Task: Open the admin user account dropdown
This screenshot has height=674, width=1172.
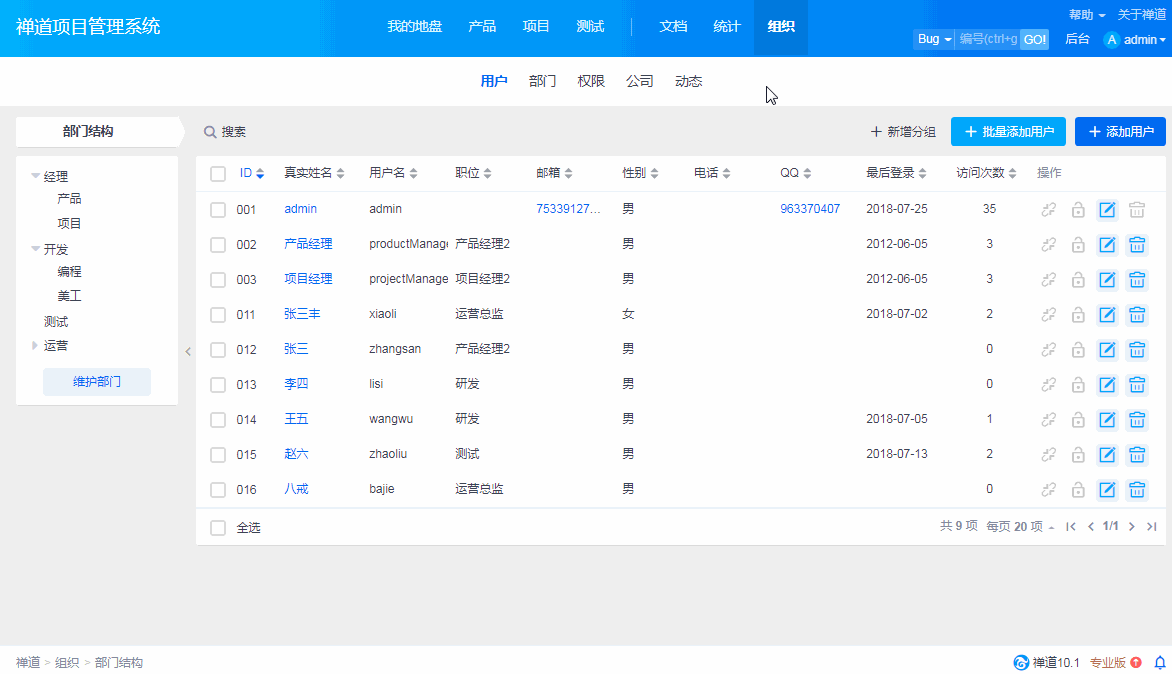Action: 1135,40
